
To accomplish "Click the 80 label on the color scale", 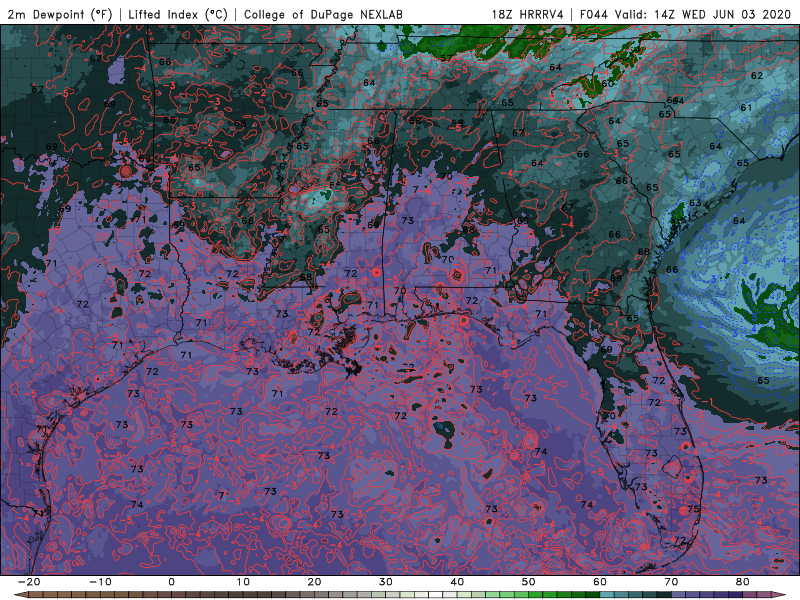I will click(743, 582).
